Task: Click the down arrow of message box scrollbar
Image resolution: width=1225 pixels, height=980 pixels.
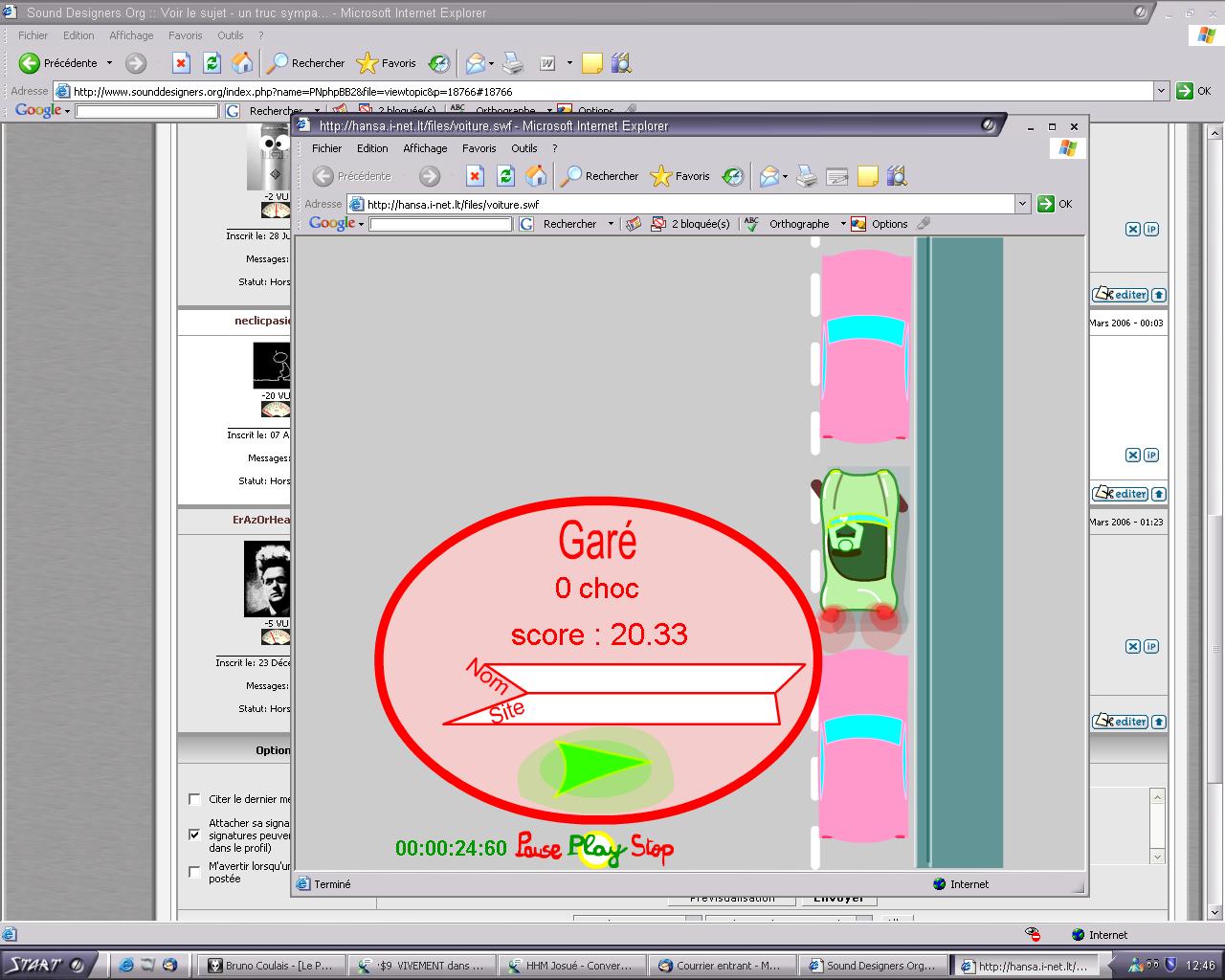Action: [1157, 857]
